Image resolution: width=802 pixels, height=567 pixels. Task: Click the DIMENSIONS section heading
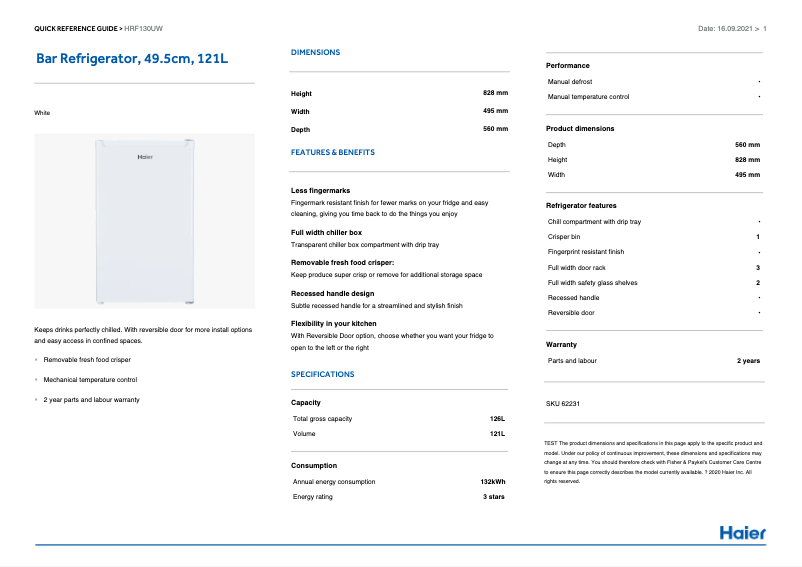pyautogui.click(x=315, y=52)
